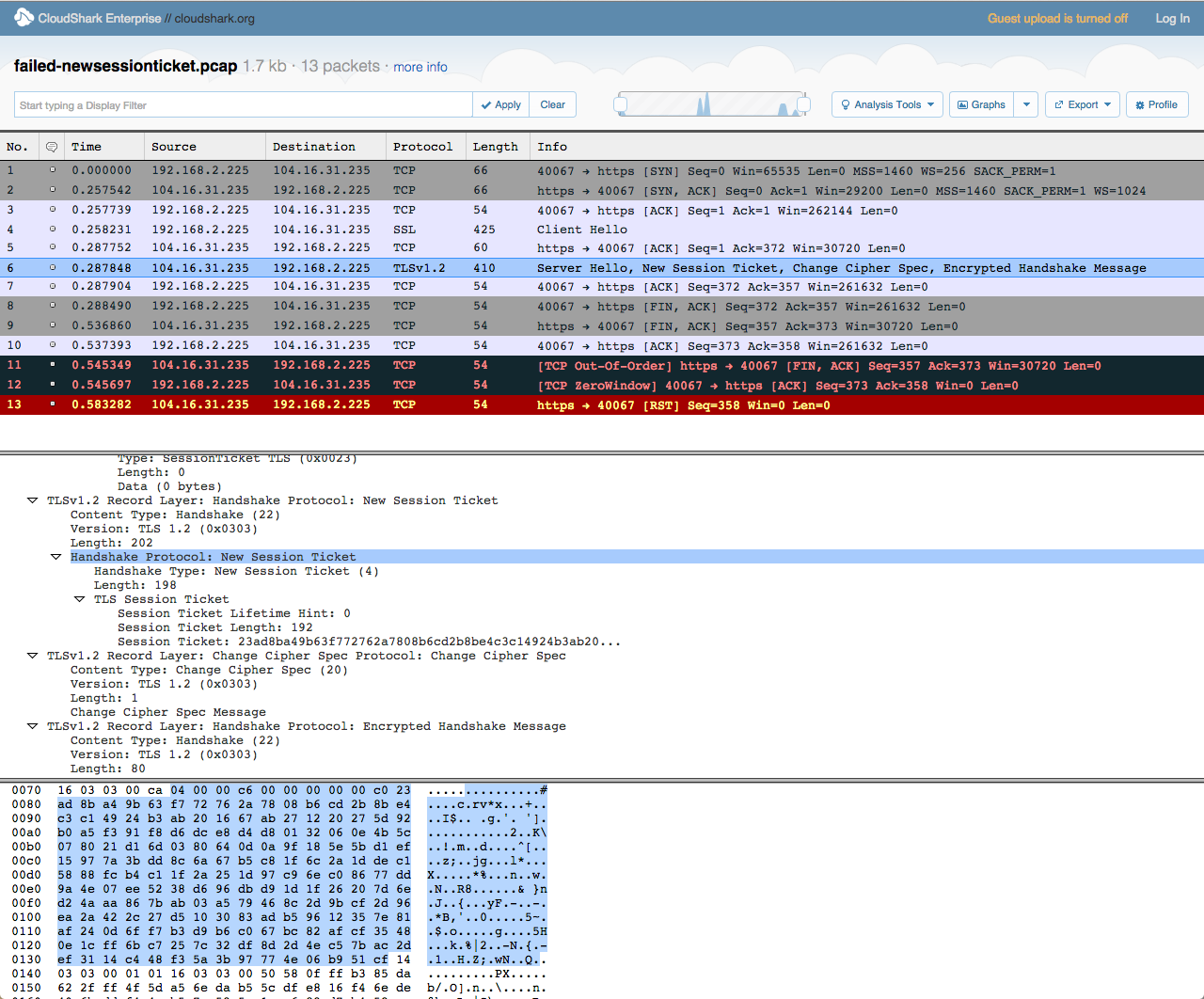Clear the display filter
This screenshot has height=999, width=1204.
point(552,104)
